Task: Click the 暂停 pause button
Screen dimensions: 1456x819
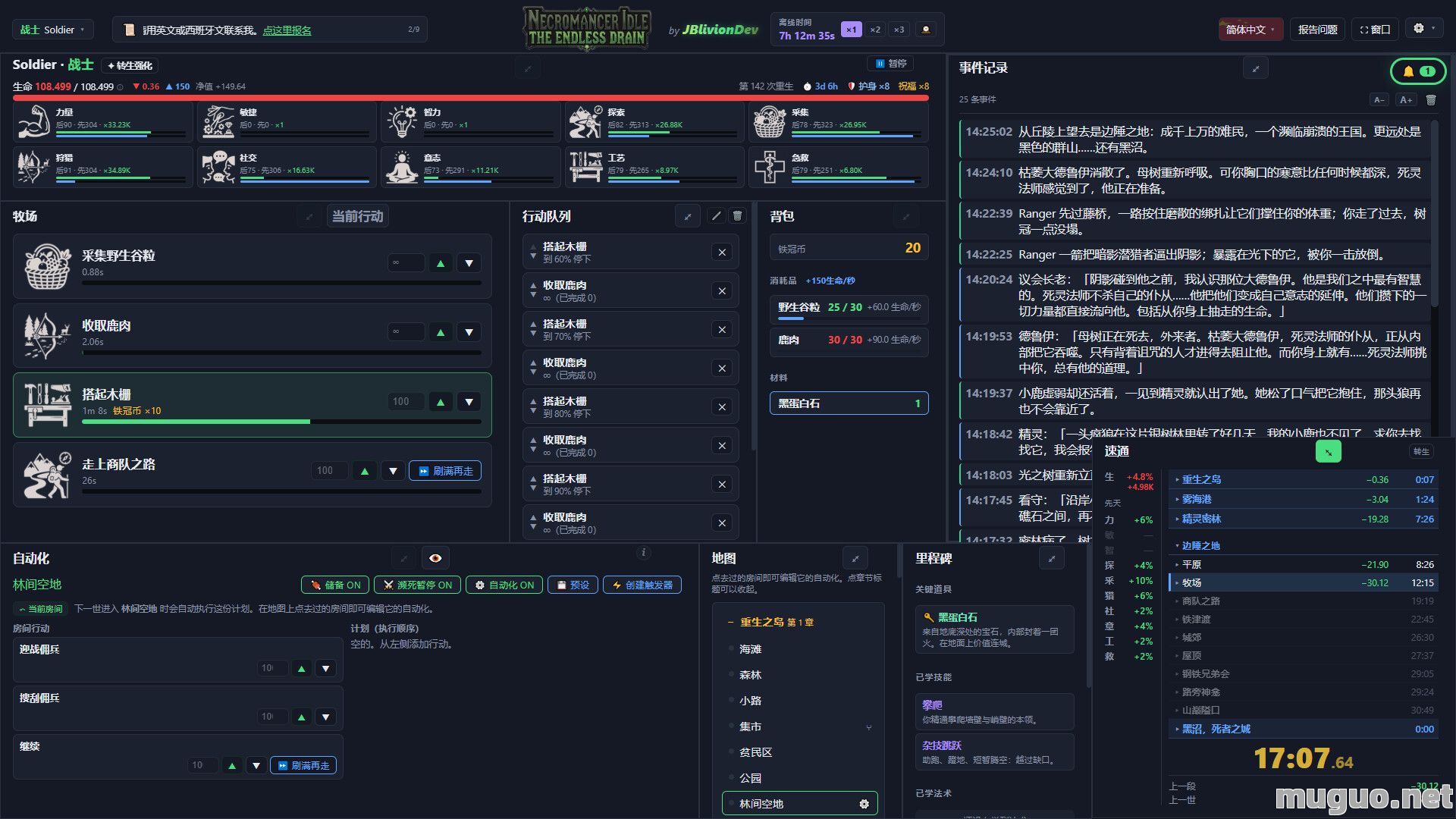Action: 891,64
